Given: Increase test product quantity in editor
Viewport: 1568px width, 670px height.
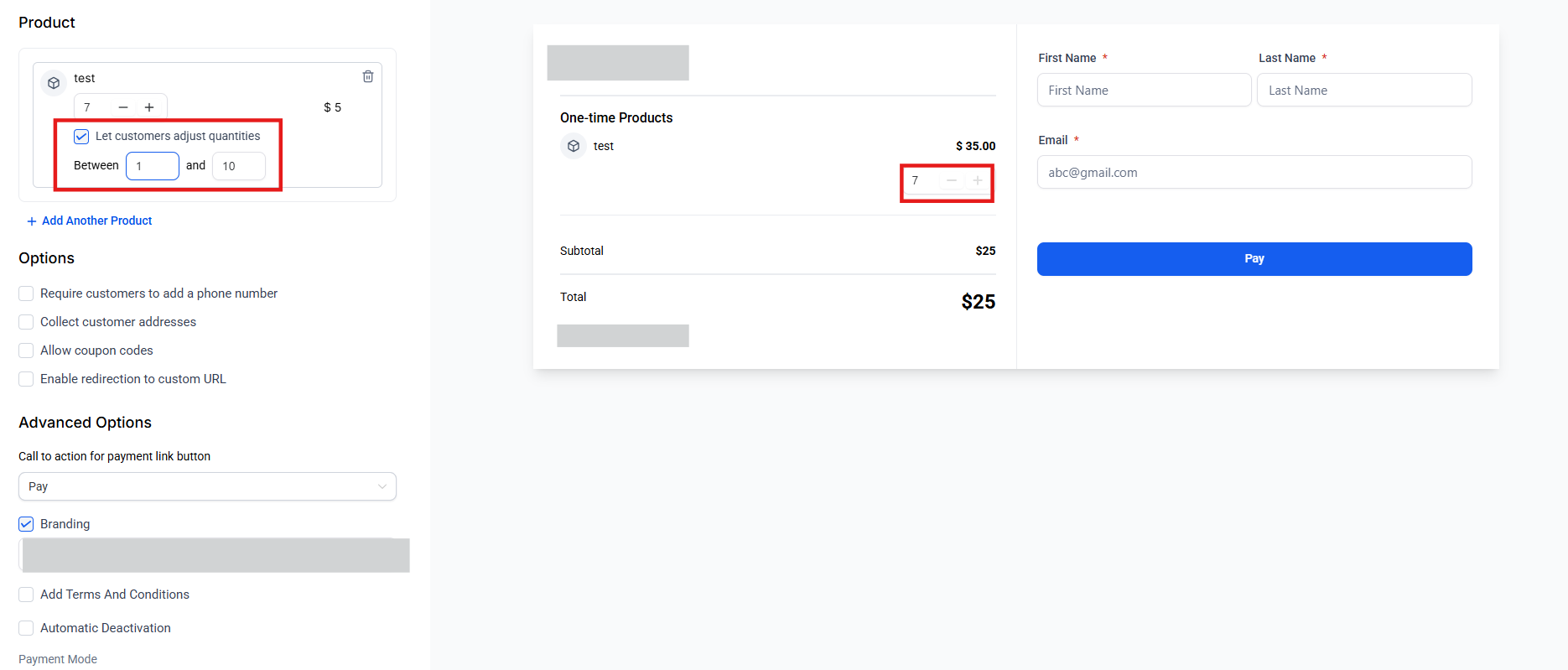Looking at the screenshot, I should pyautogui.click(x=149, y=107).
